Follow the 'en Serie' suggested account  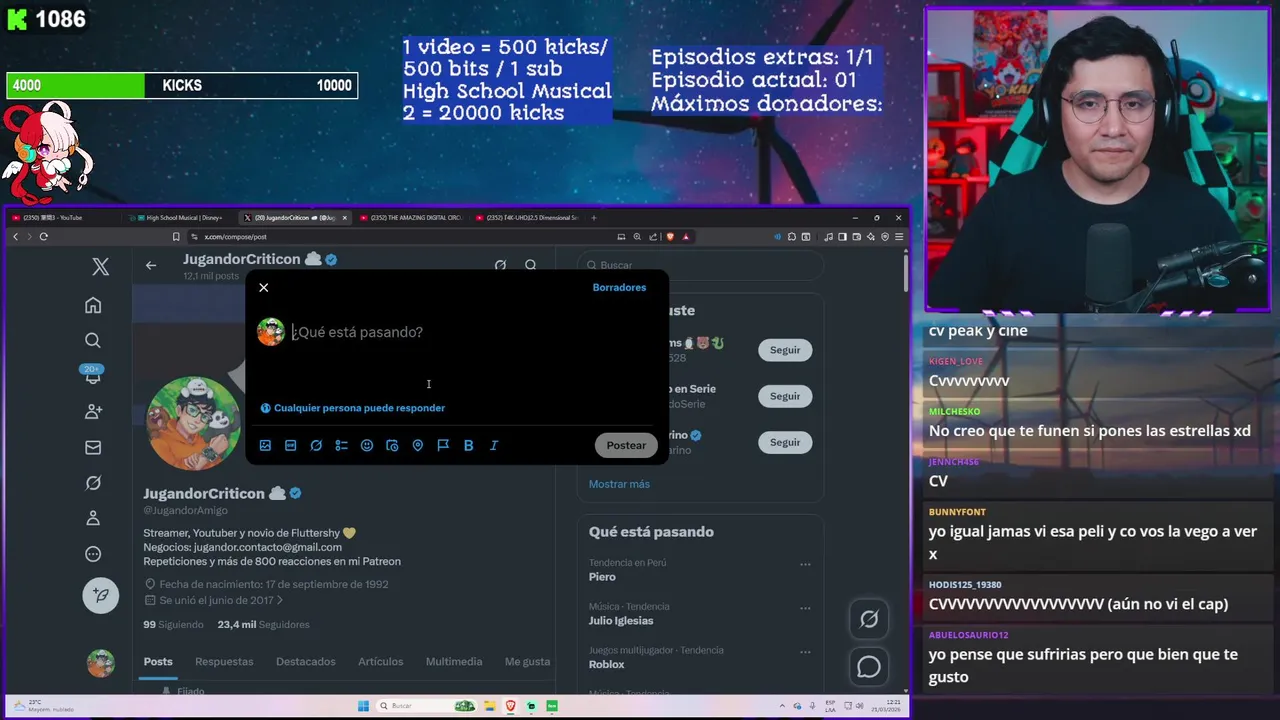[785, 396]
